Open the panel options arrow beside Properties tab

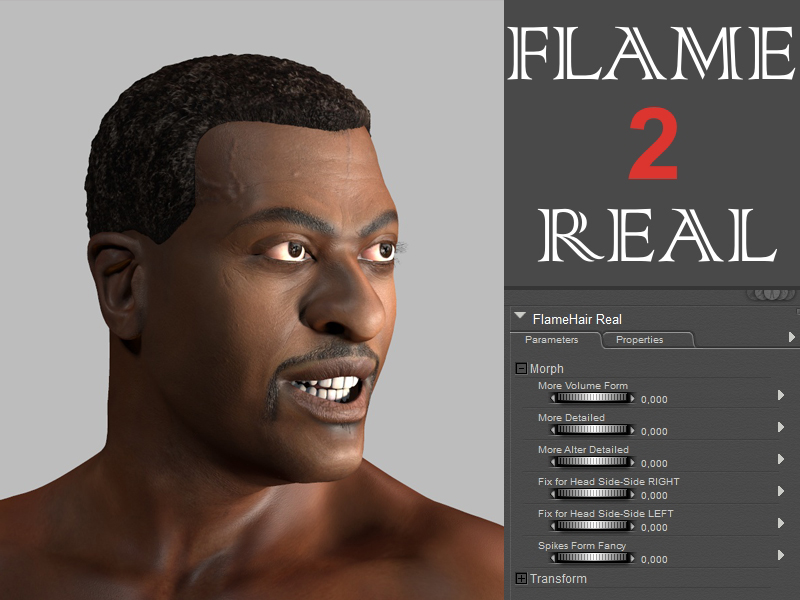(791, 337)
